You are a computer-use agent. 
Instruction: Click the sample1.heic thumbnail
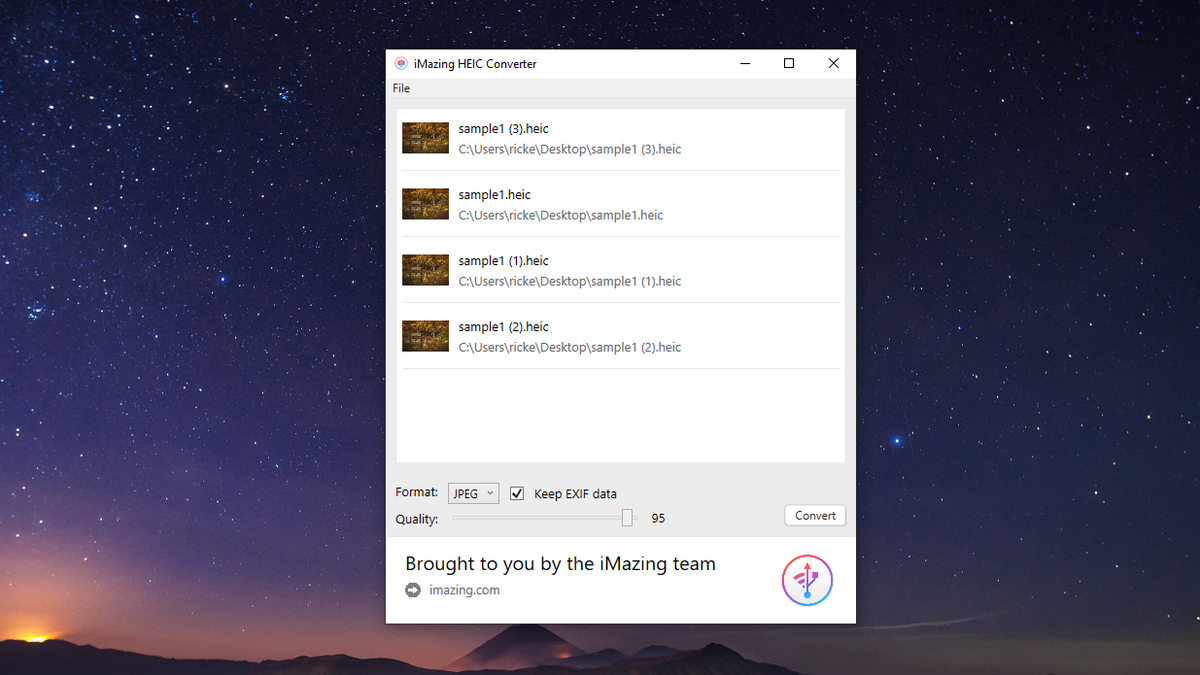[x=425, y=203]
